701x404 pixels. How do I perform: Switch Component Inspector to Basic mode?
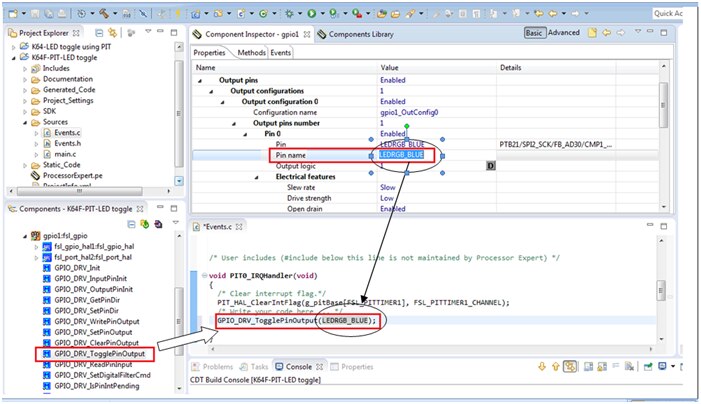(534, 33)
